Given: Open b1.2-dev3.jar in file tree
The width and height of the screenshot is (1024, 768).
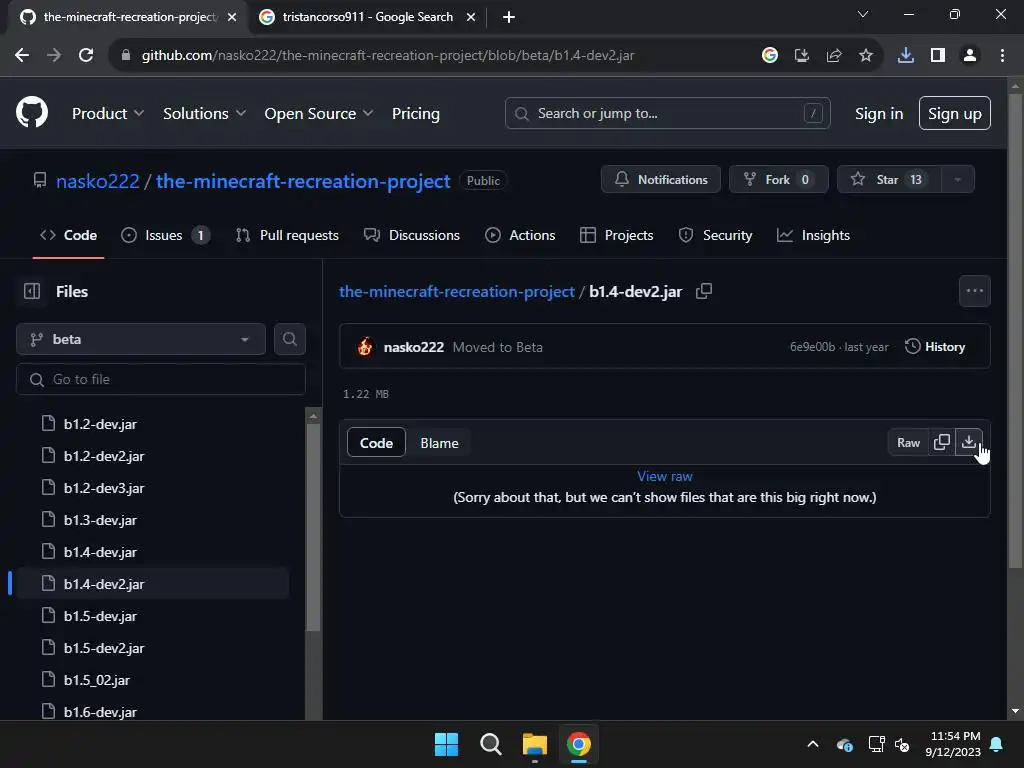Looking at the screenshot, I should pos(153,488).
